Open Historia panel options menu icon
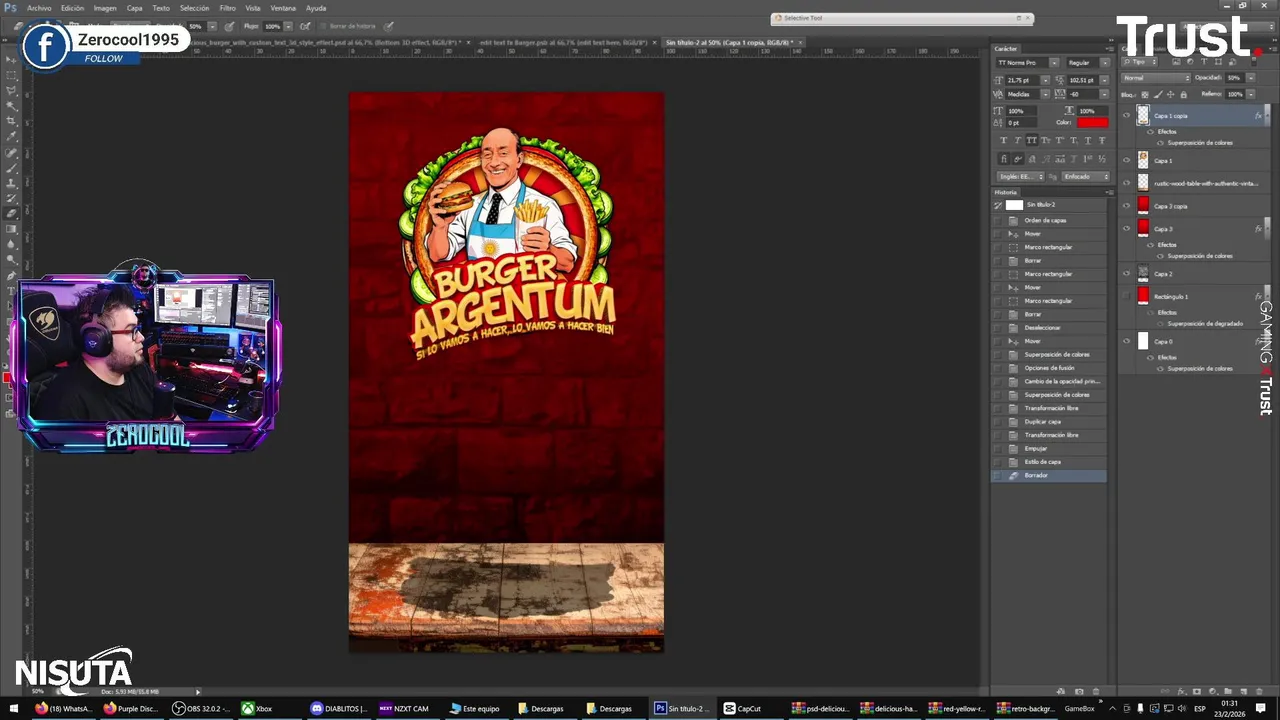The height and width of the screenshot is (720, 1280). tap(1109, 192)
